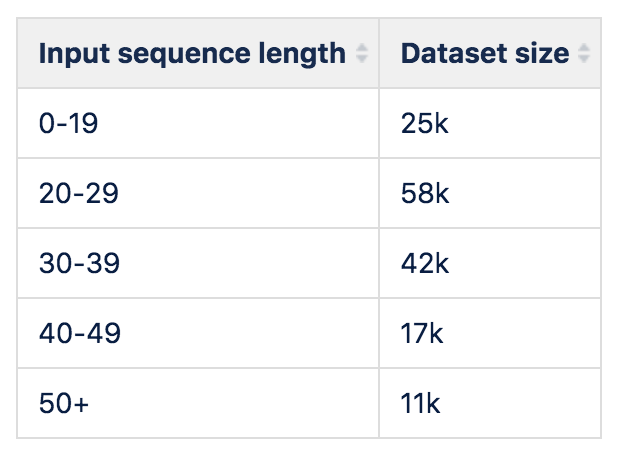
Task: Click the border line between 25k and 58k cells
Action: 490,158
